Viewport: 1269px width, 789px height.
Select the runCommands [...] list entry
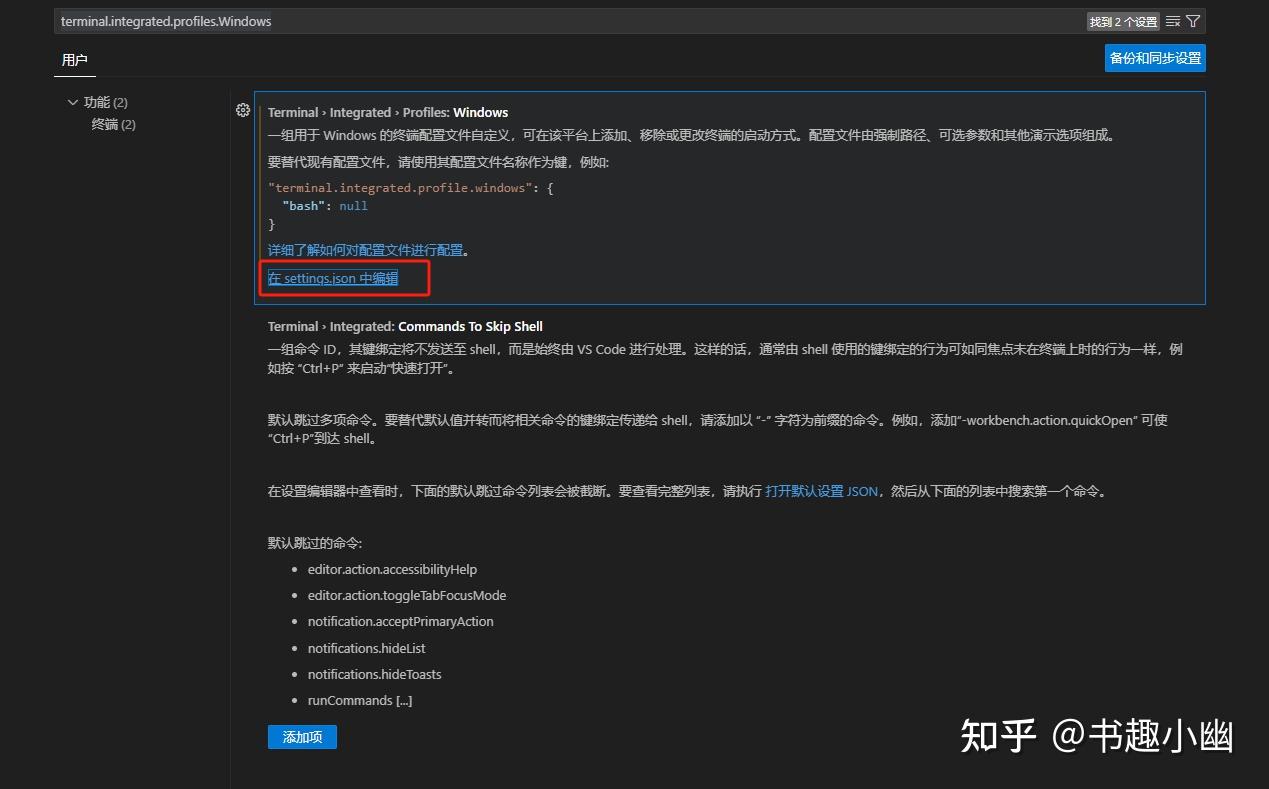(360, 700)
